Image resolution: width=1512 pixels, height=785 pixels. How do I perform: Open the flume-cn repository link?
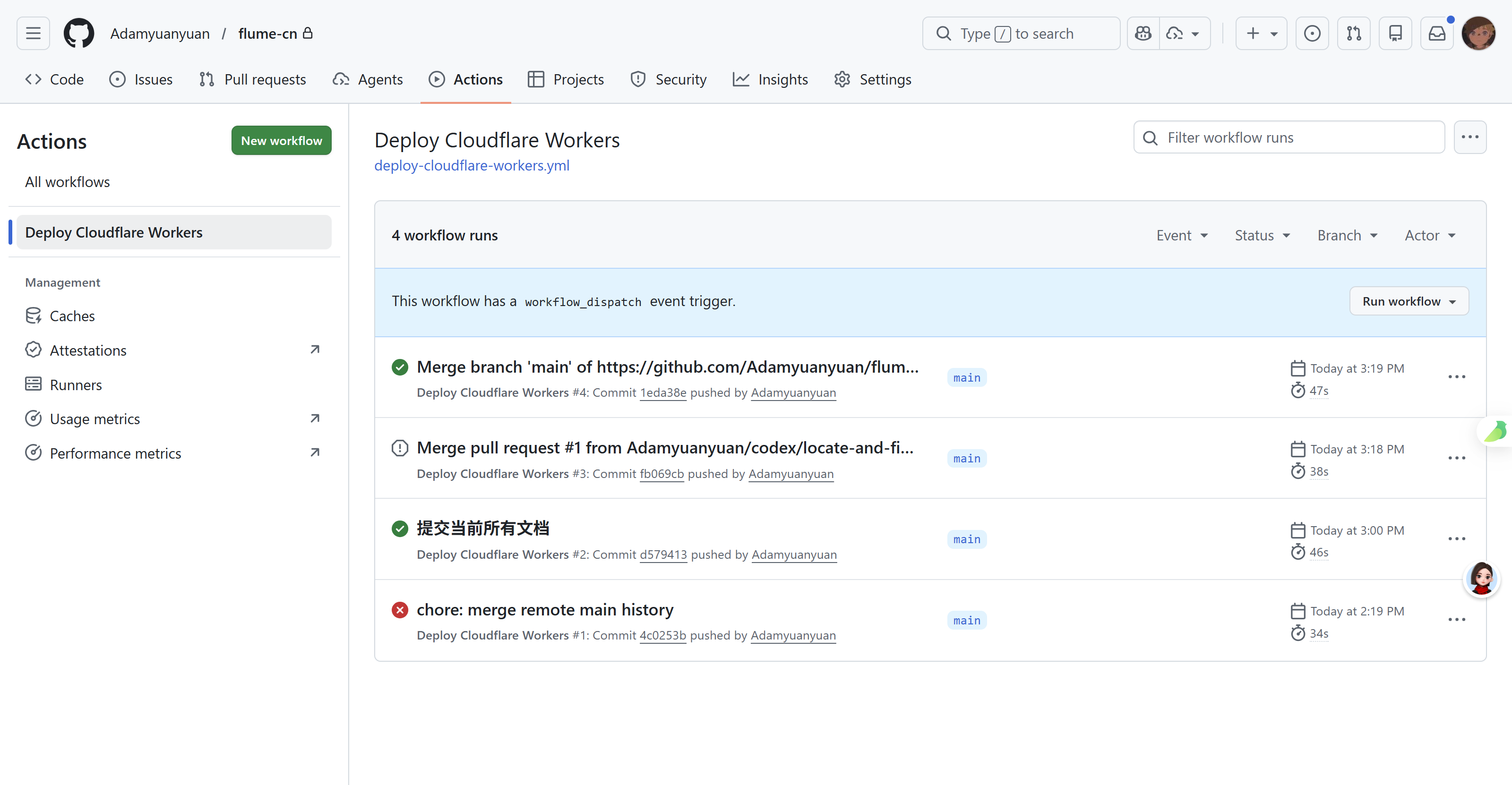(x=267, y=34)
